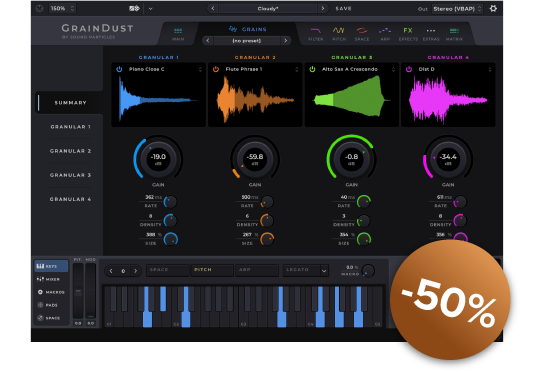The height and width of the screenshot is (372, 536).
Task: Open the Piano Close C sample selector arrows
Action: 200,69
